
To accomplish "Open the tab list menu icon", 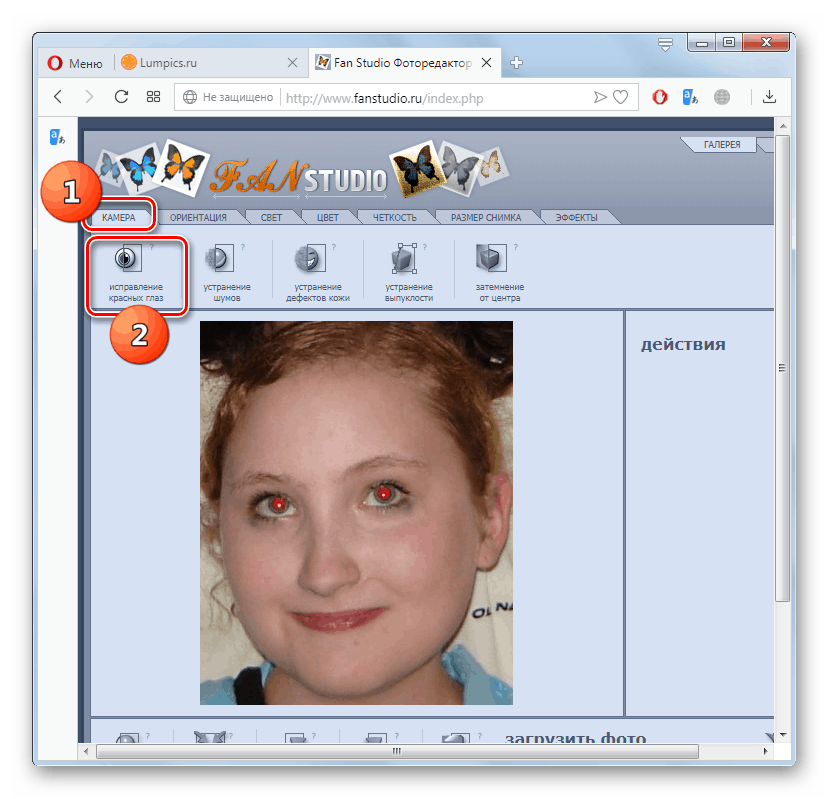I will tap(665, 44).
